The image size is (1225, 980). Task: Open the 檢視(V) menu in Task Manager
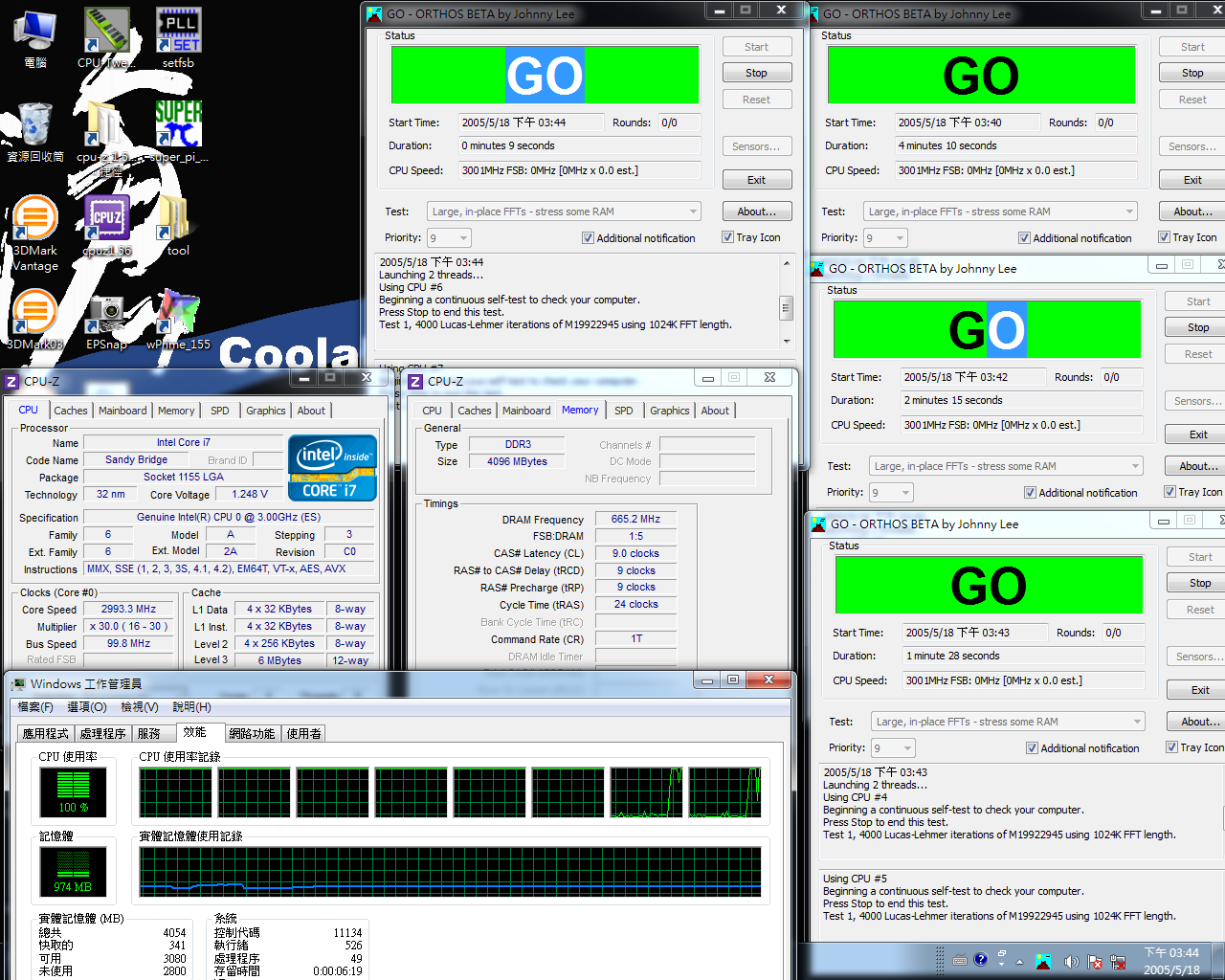click(140, 707)
